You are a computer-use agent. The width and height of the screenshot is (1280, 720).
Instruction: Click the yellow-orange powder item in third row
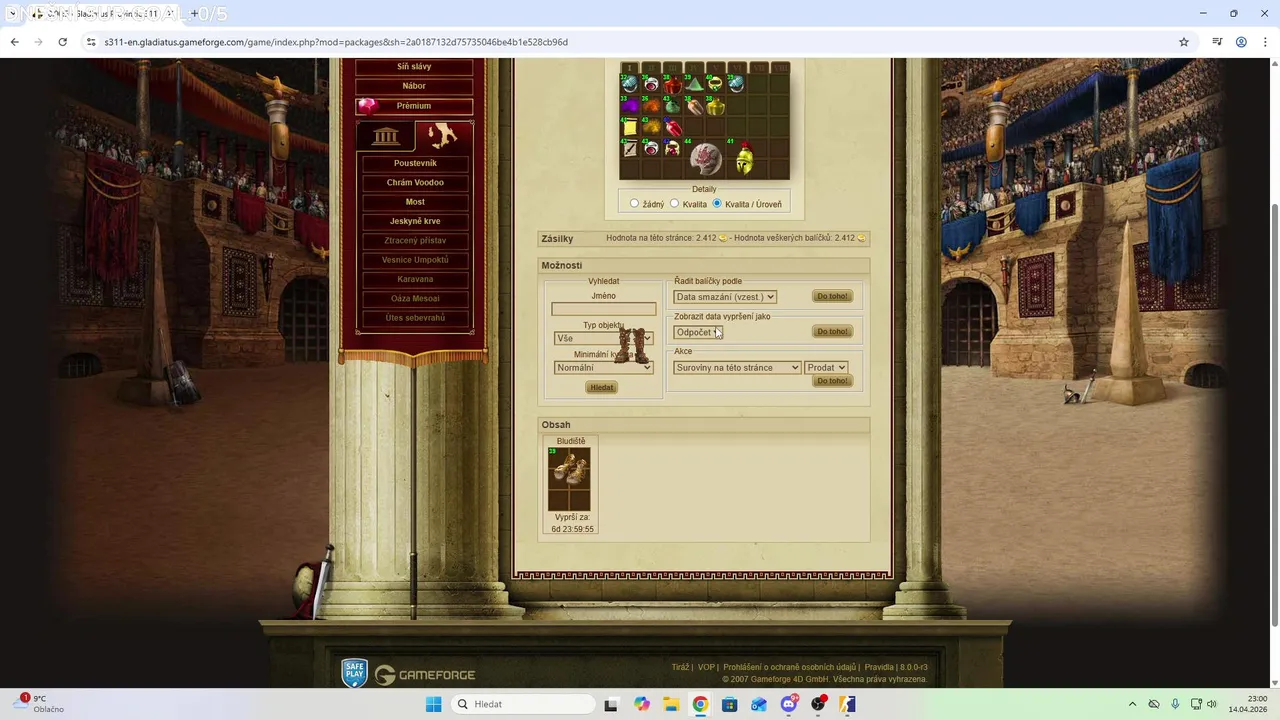tap(651, 127)
